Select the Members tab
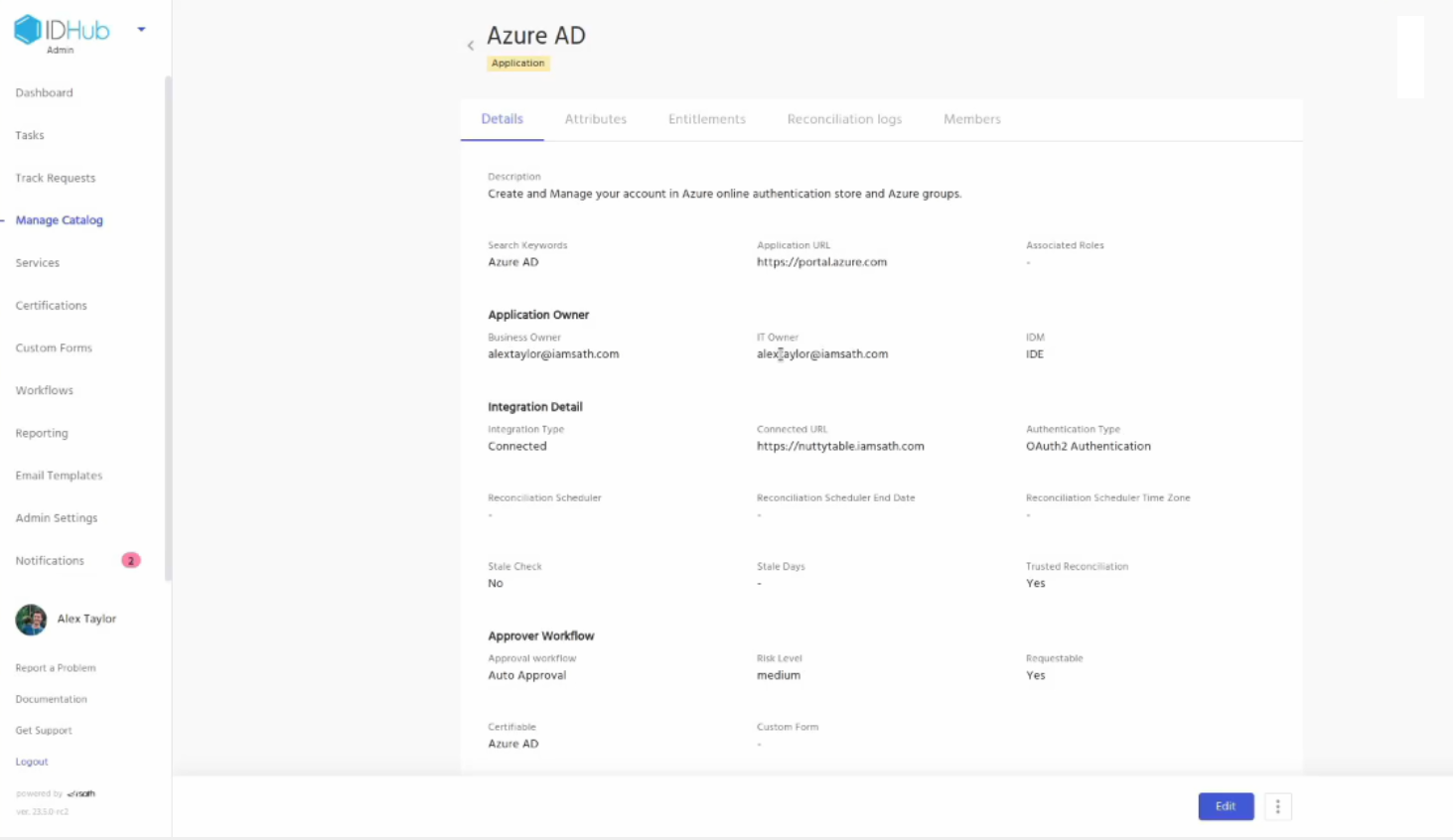This screenshot has height=840, width=1453. 971,119
